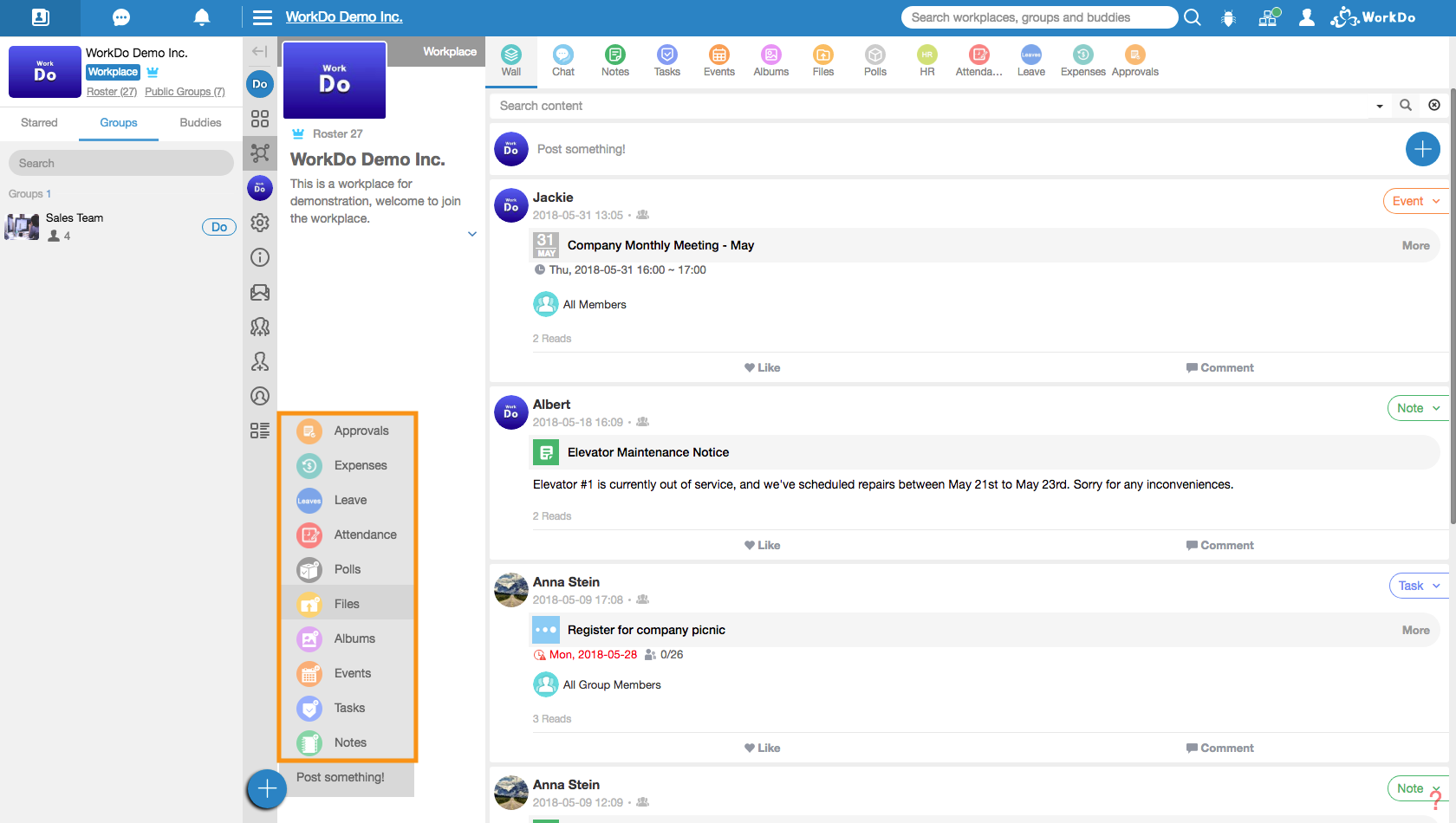Click the groups Search field in left panel
The height and width of the screenshot is (823, 1456).
(121, 163)
